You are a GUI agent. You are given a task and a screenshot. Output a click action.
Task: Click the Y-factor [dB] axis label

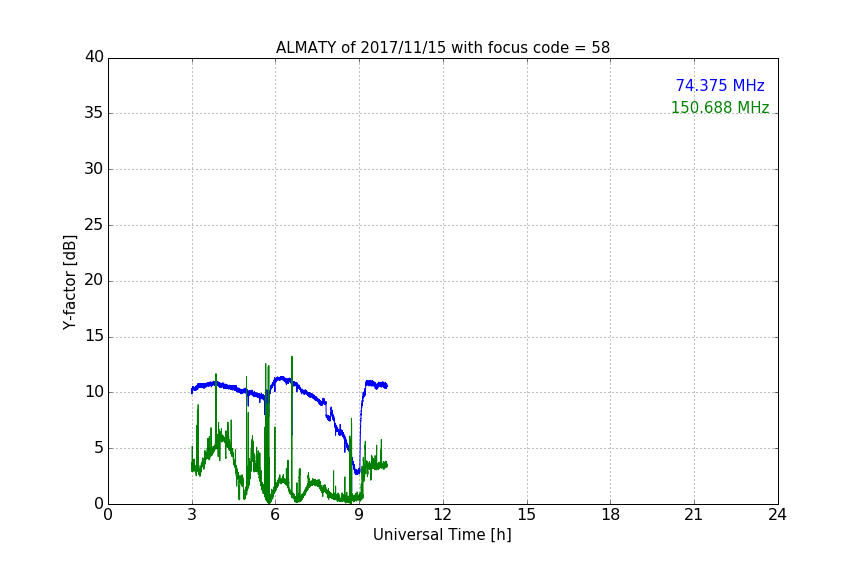69,282
